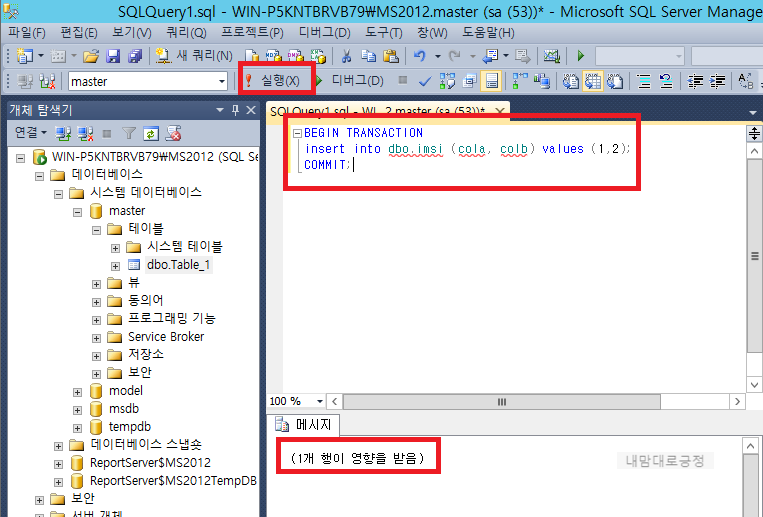Toggle IntelliSense Enabled button
763x517 pixels.
click(x=491, y=81)
